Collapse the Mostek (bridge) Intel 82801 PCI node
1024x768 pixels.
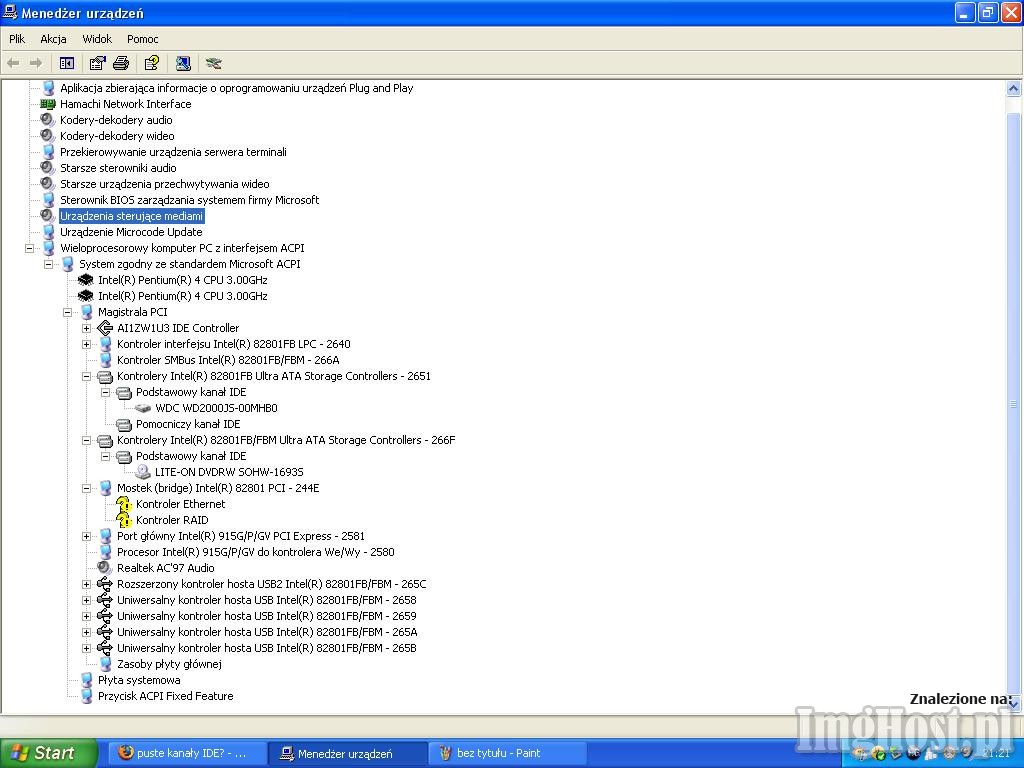click(x=86, y=488)
